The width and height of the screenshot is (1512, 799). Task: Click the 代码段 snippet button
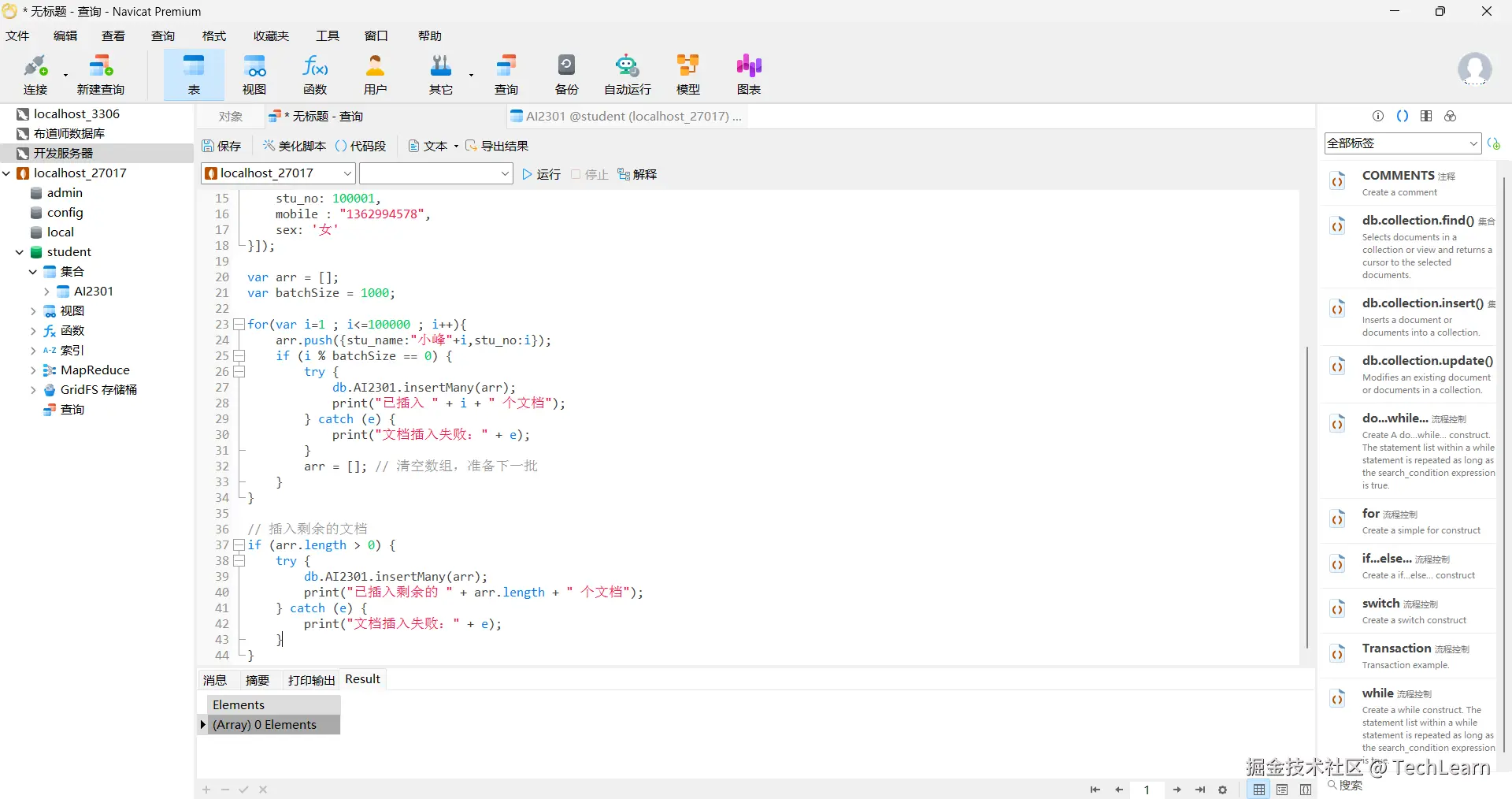(361, 147)
